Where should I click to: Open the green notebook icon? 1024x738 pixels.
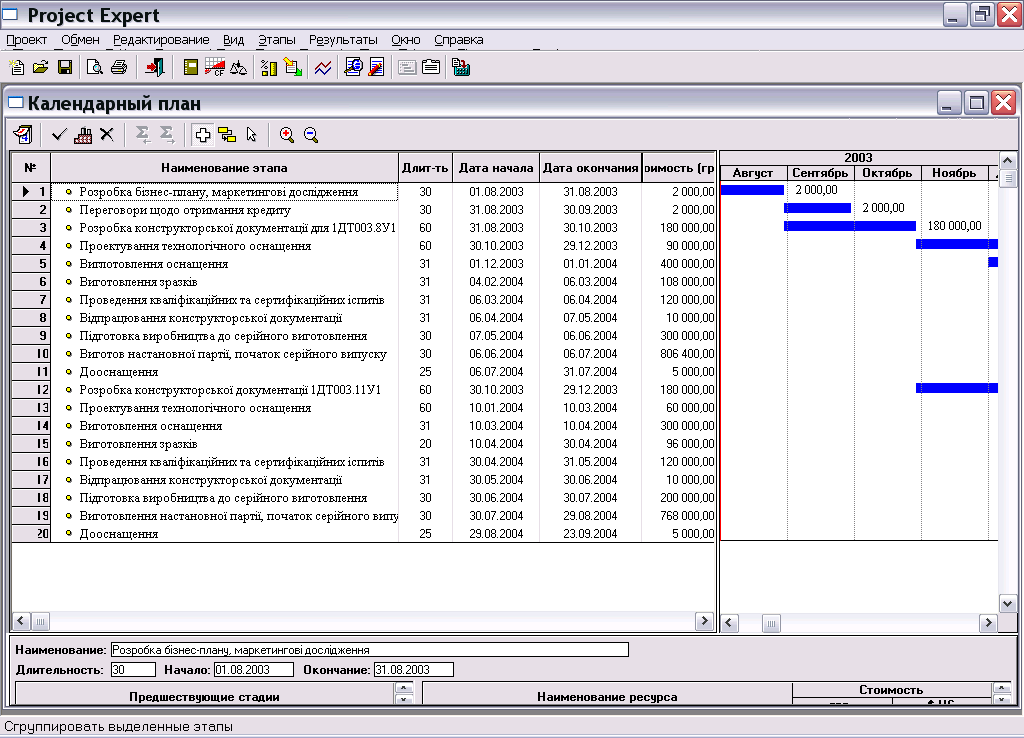[x=191, y=67]
